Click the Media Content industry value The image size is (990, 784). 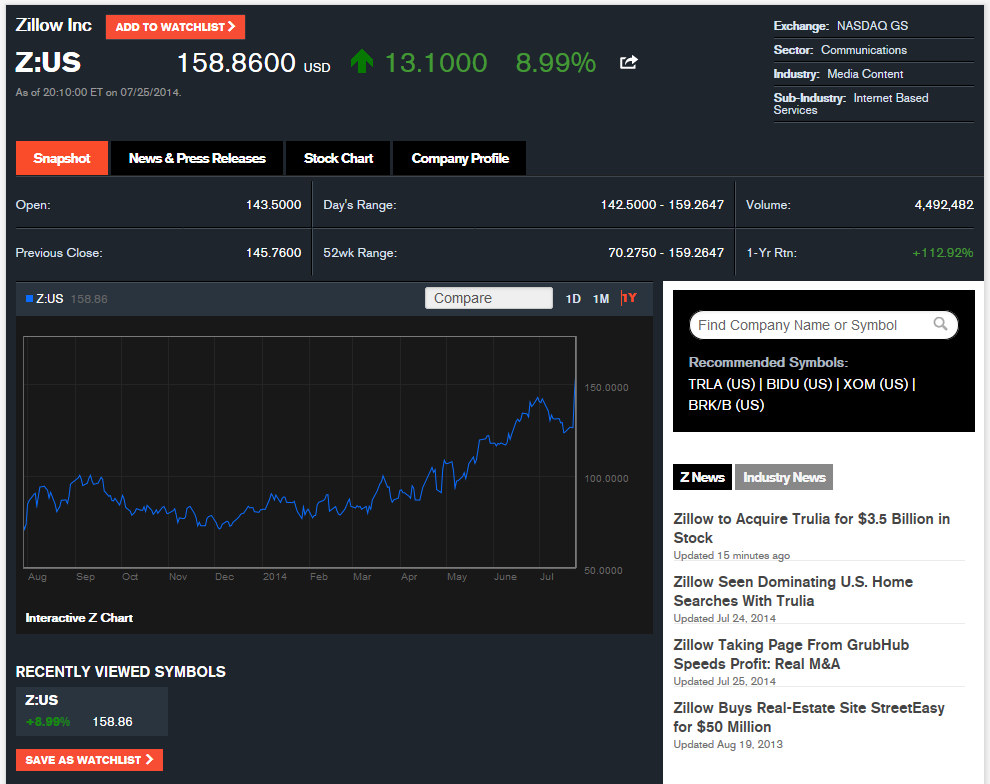coord(865,74)
